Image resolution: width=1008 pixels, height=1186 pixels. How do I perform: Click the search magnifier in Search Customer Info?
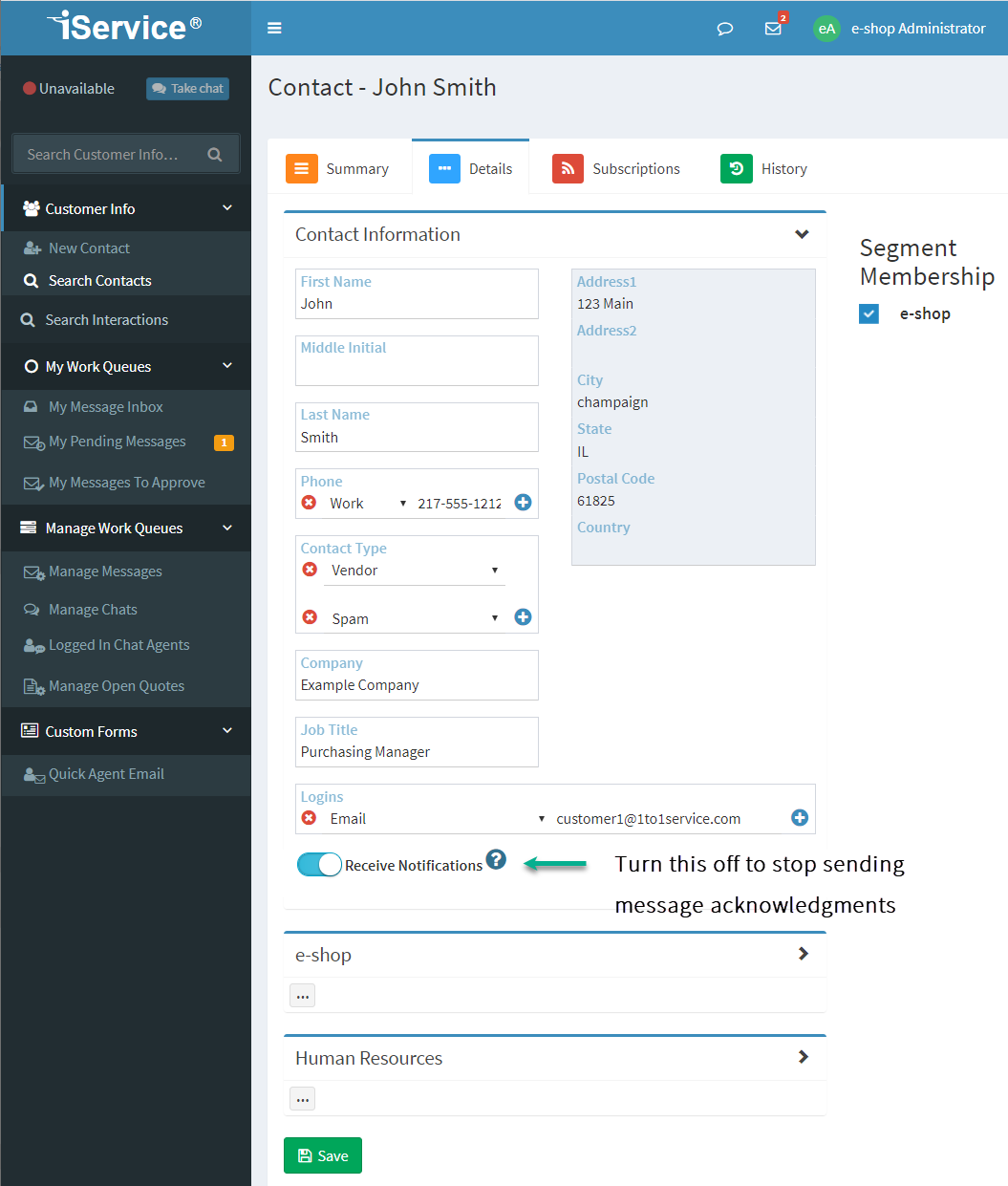pos(215,154)
